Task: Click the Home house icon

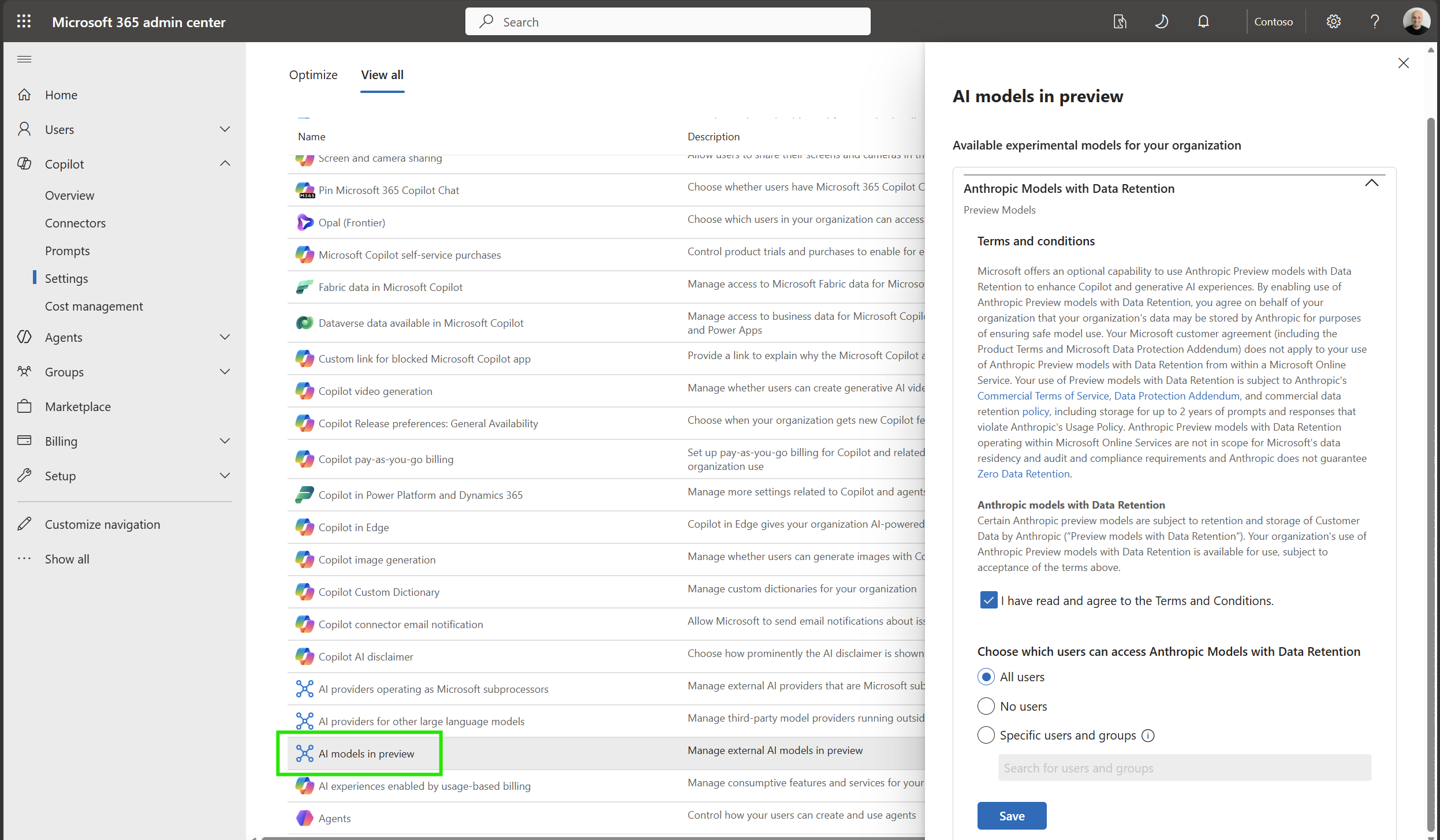Action: click(x=24, y=95)
